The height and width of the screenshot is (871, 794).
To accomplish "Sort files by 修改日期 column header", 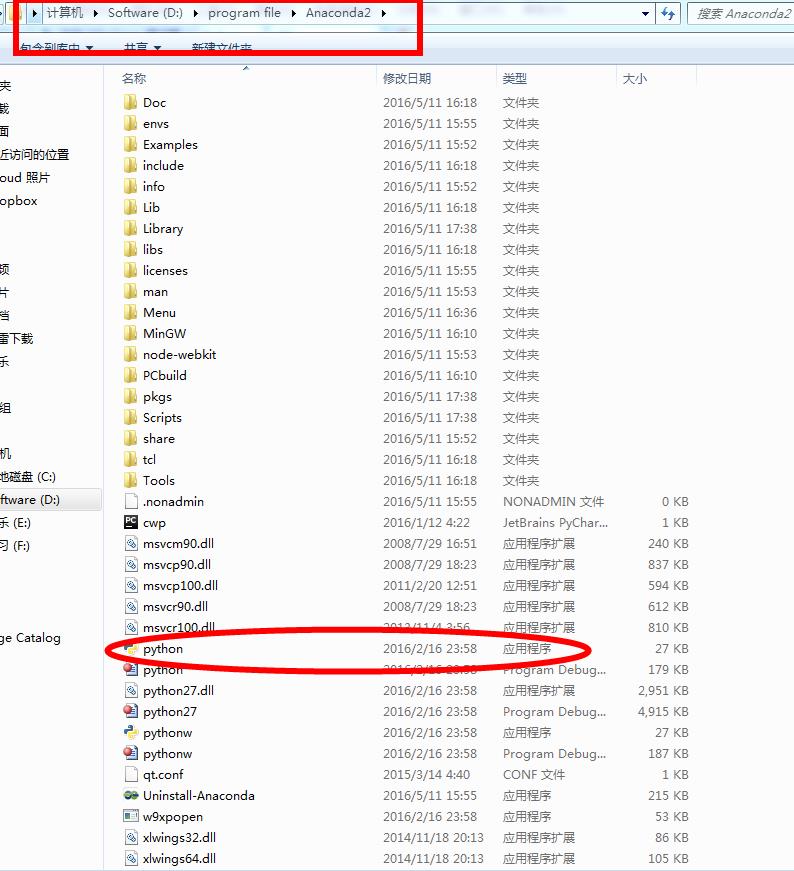I will tap(436, 78).
